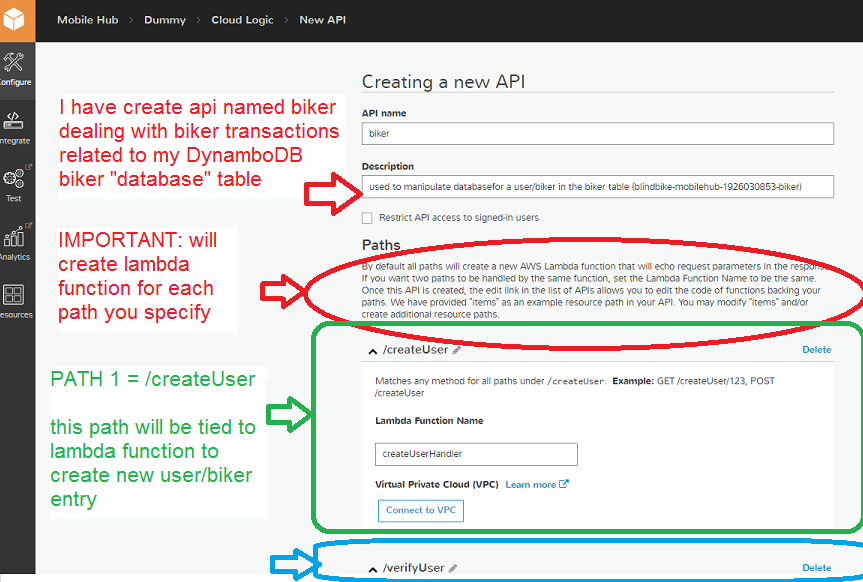Click pencil edit icon next to /verifyUser
Image resolution: width=863 pixels, height=582 pixels.
click(453, 568)
